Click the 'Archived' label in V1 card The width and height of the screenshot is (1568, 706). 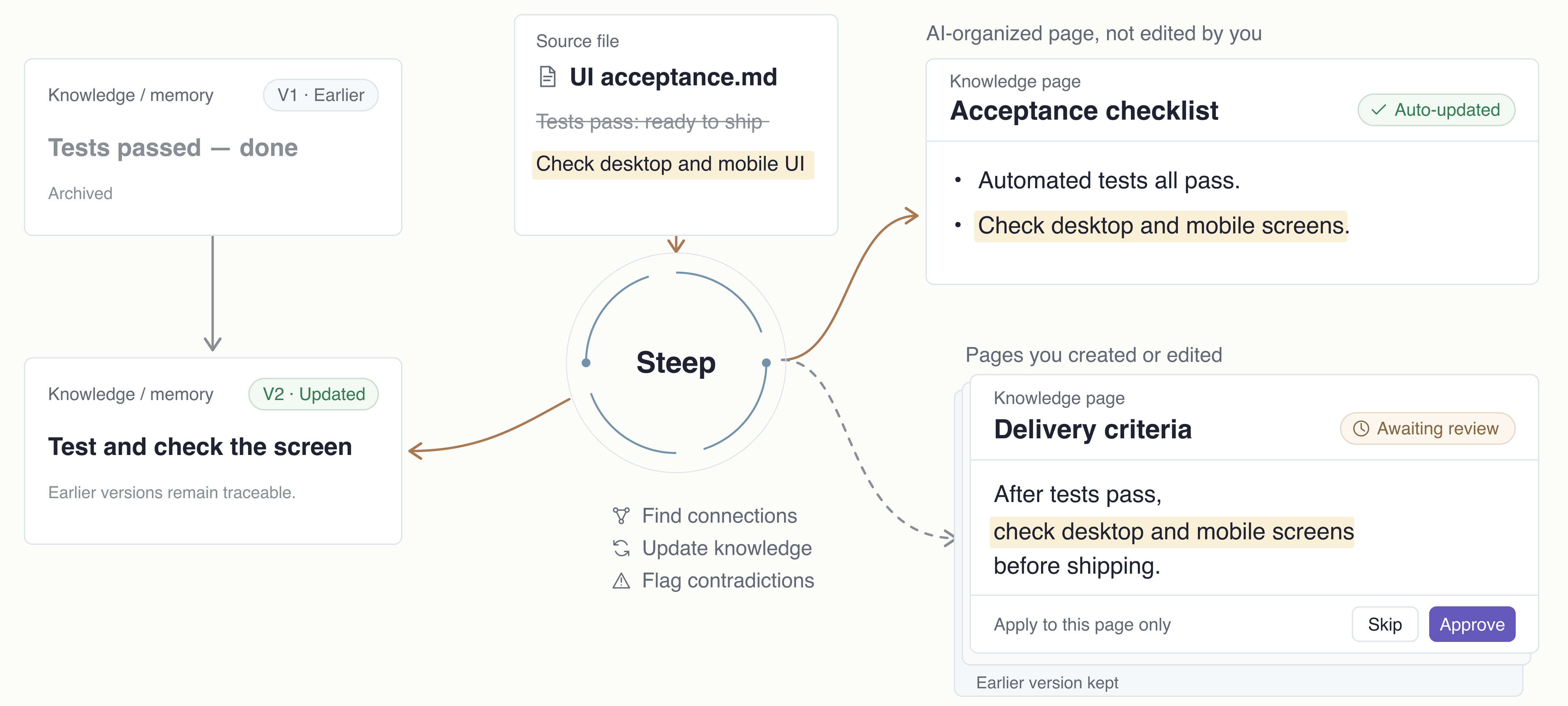click(x=80, y=194)
